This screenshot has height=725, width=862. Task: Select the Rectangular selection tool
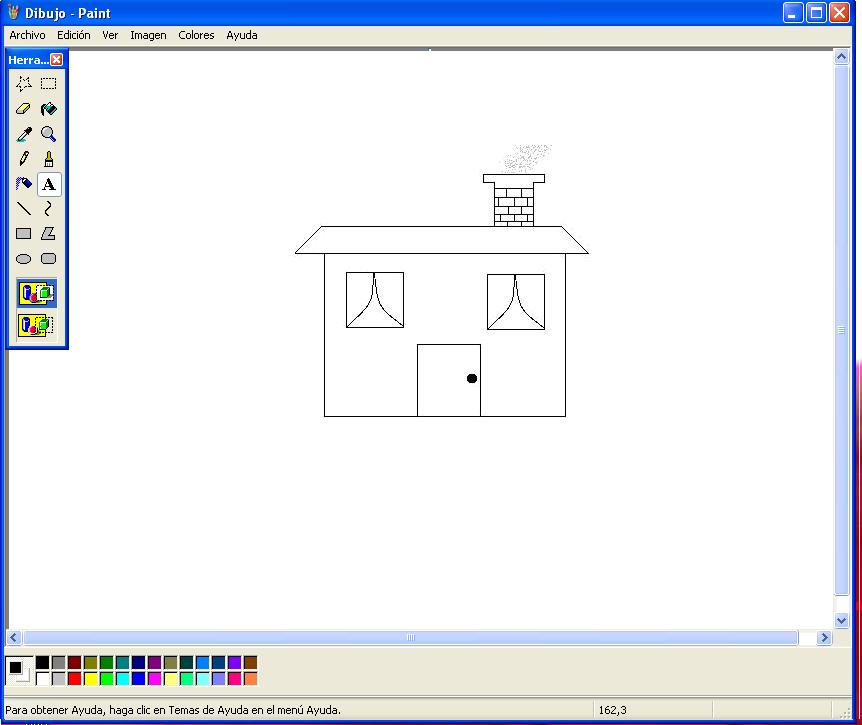point(48,84)
